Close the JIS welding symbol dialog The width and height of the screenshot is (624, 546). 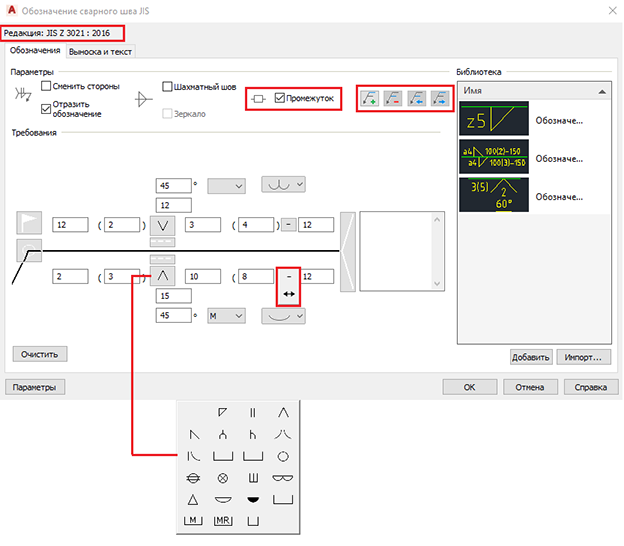click(612, 11)
